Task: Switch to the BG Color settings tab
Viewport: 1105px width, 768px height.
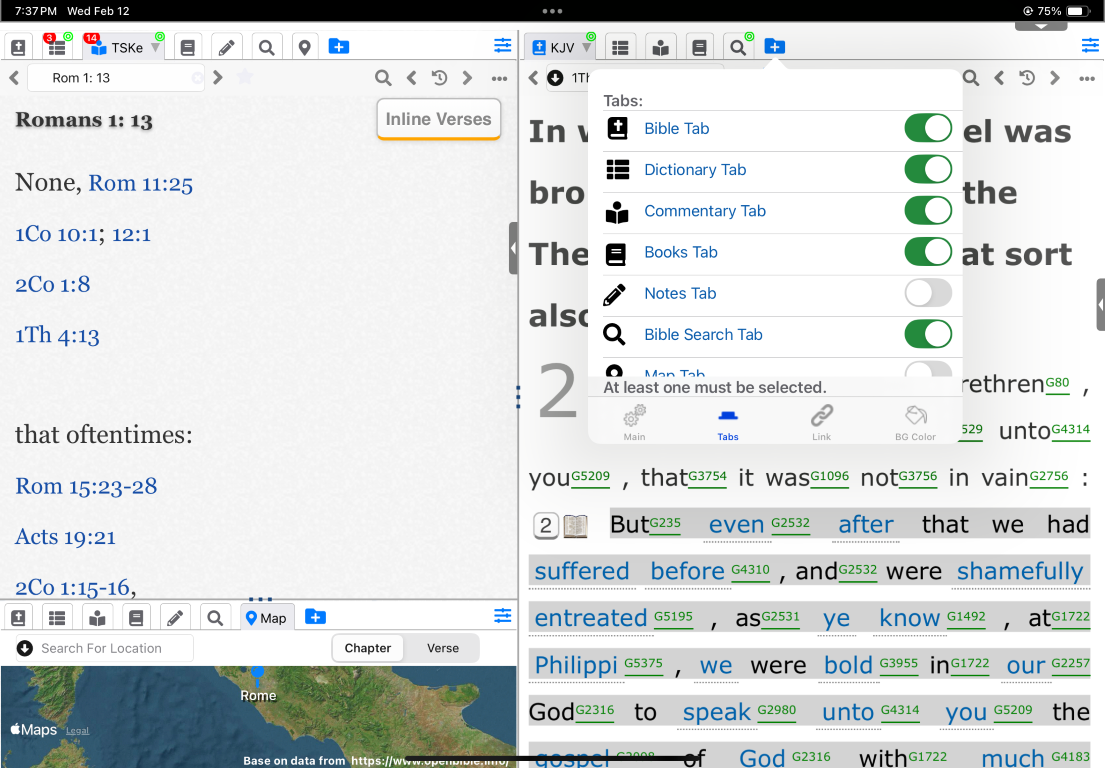Action: coord(915,422)
